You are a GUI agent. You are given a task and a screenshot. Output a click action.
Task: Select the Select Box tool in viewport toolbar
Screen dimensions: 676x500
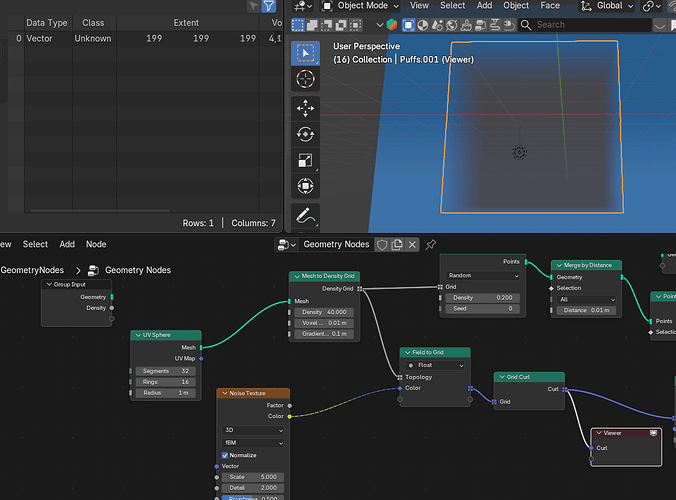click(x=305, y=53)
